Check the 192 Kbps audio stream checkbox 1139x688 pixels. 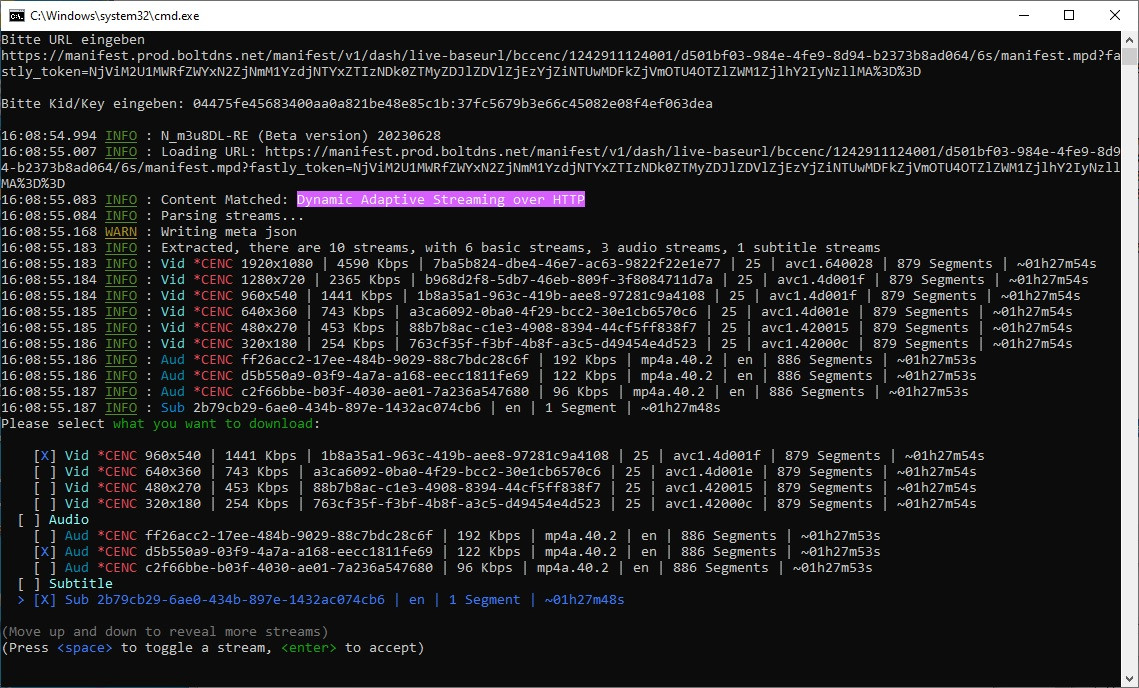(45, 536)
